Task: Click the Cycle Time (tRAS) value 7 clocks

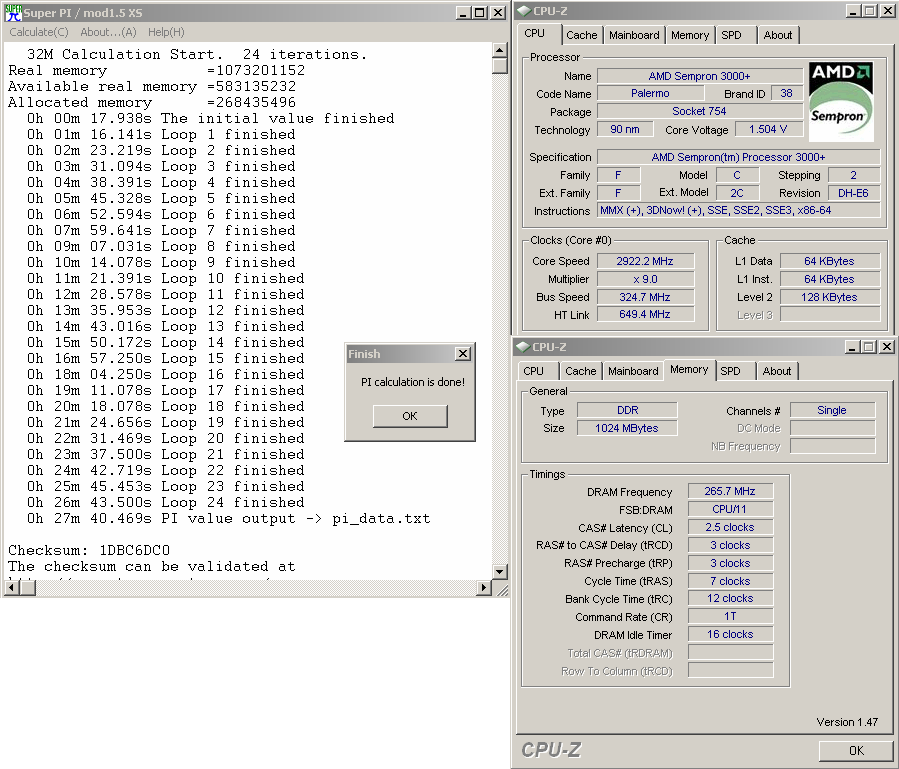Action: pyautogui.click(x=730, y=581)
